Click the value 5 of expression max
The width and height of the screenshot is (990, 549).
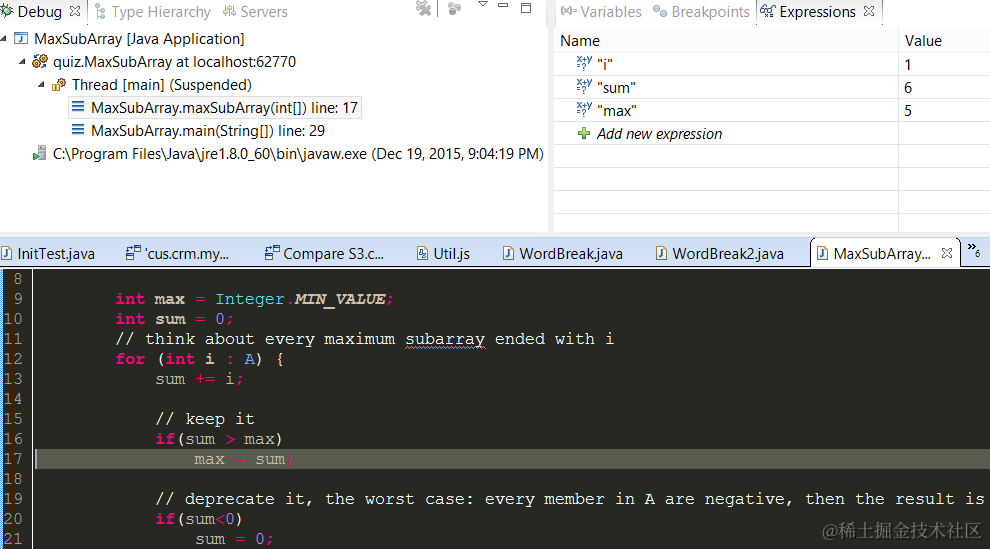click(908, 111)
